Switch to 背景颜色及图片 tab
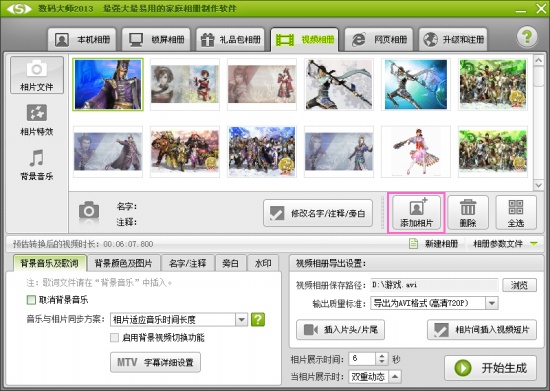The image size is (550, 391). point(123,263)
